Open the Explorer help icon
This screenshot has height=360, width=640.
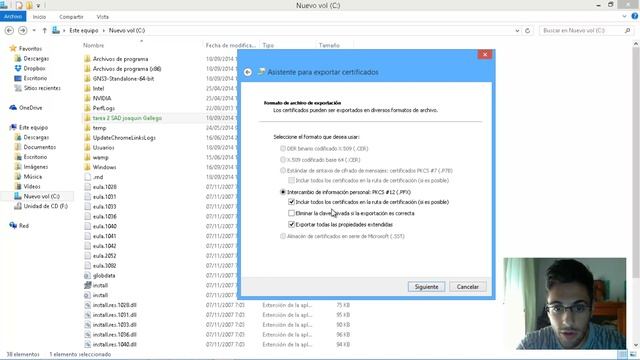[x=635, y=16]
